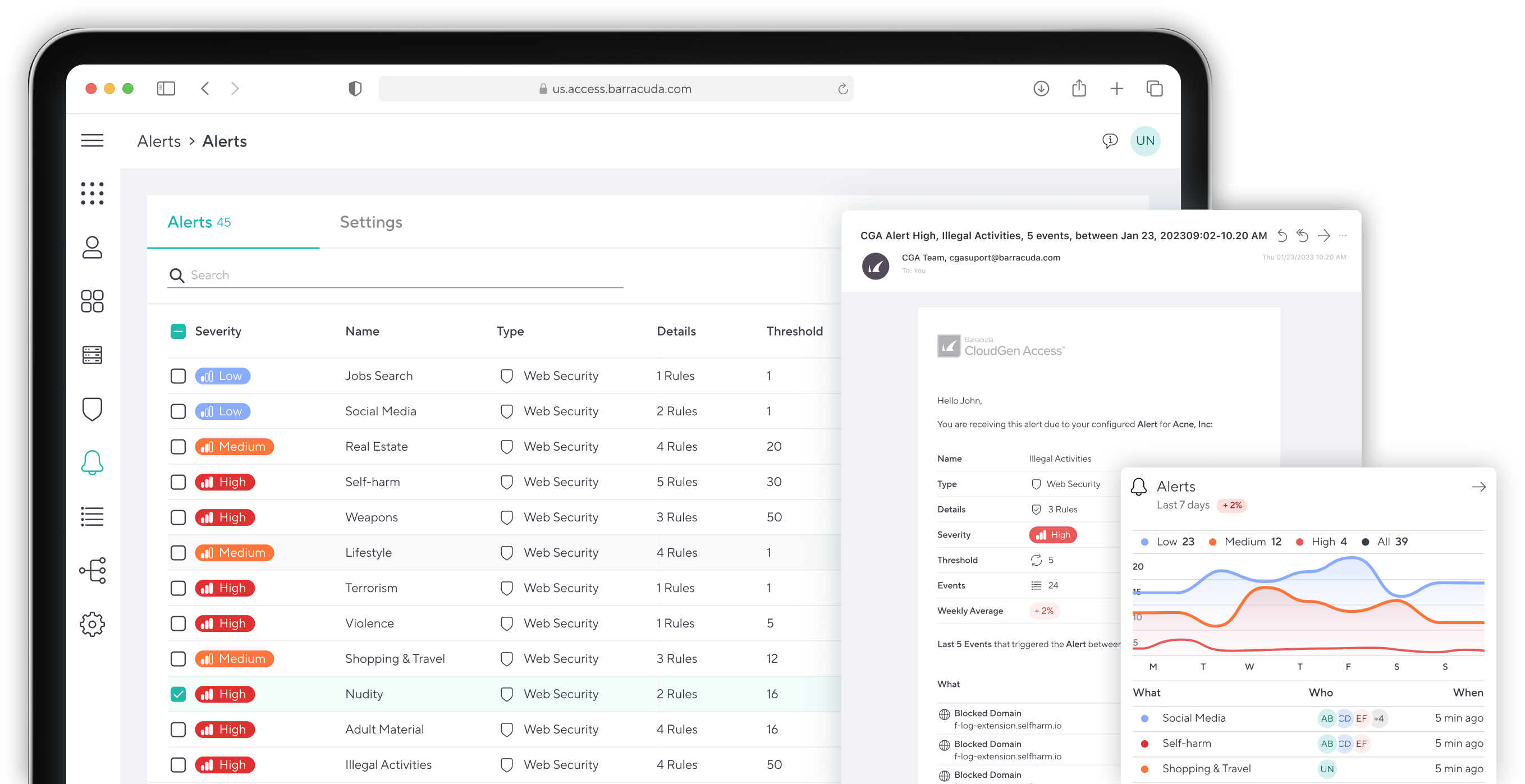Image resolution: width=1525 pixels, height=784 pixels.
Task: Switch to the Settings tab
Action: coord(371,222)
